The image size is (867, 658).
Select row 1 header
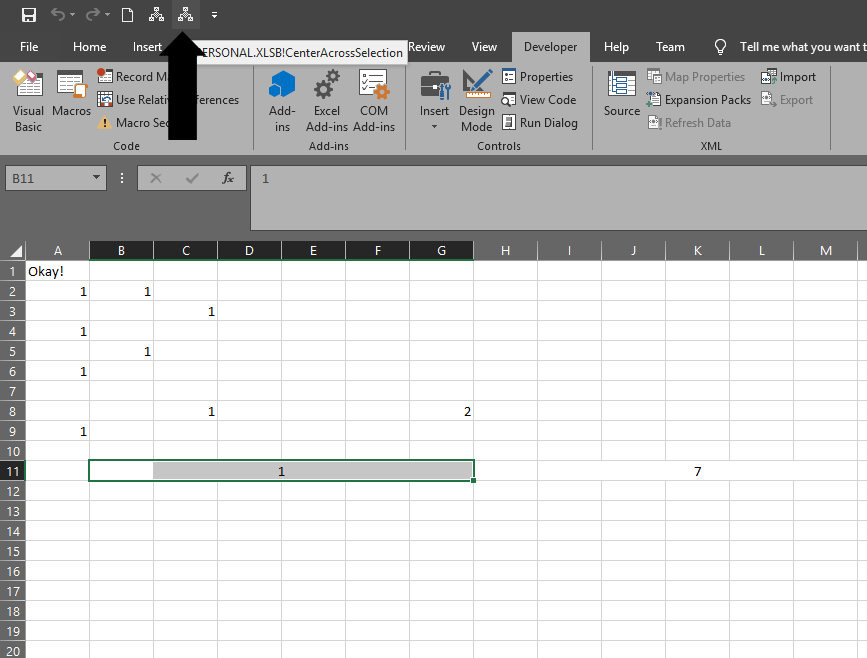(x=13, y=271)
